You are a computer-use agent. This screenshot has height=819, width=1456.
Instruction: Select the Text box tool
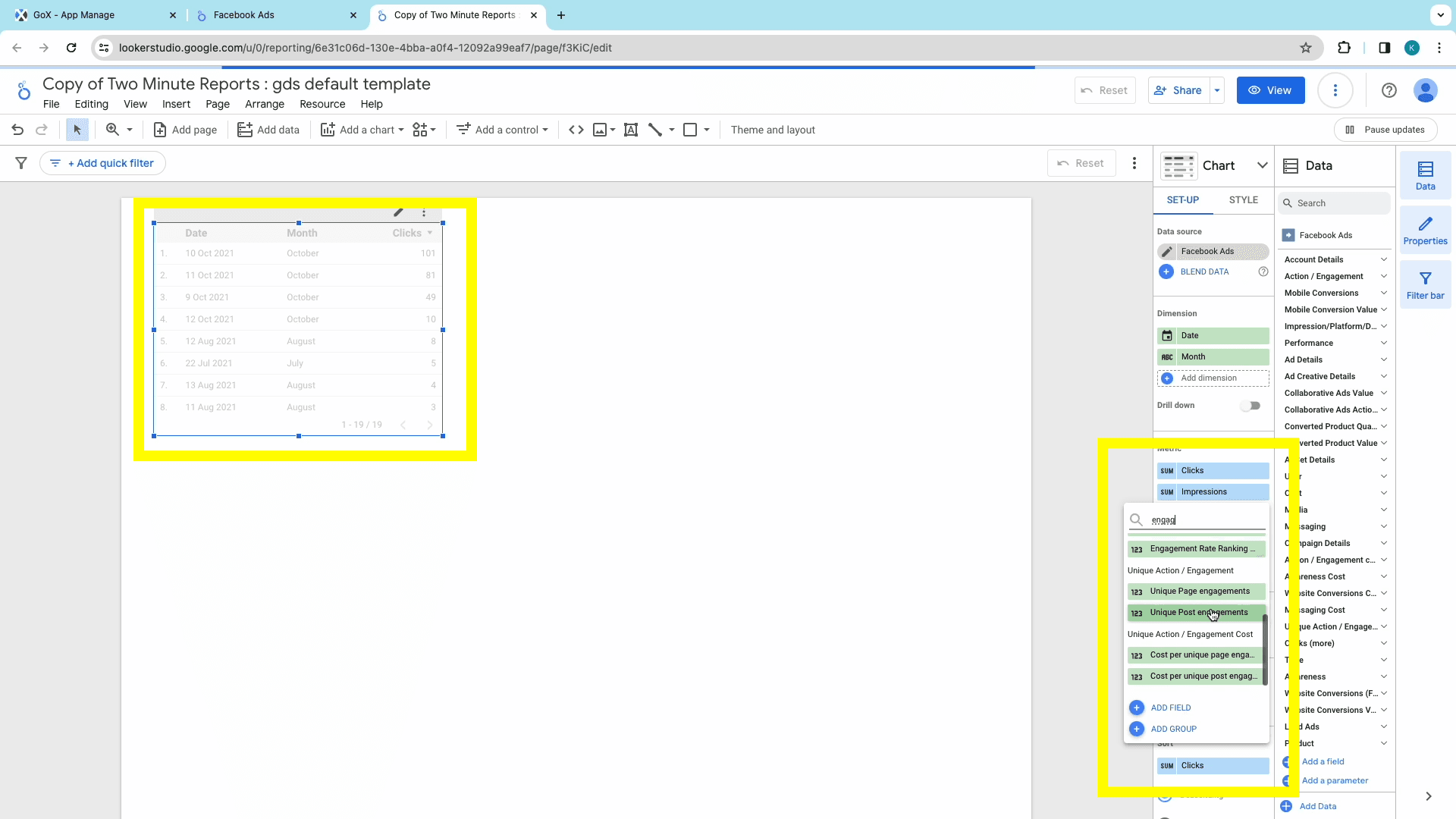pos(631,130)
